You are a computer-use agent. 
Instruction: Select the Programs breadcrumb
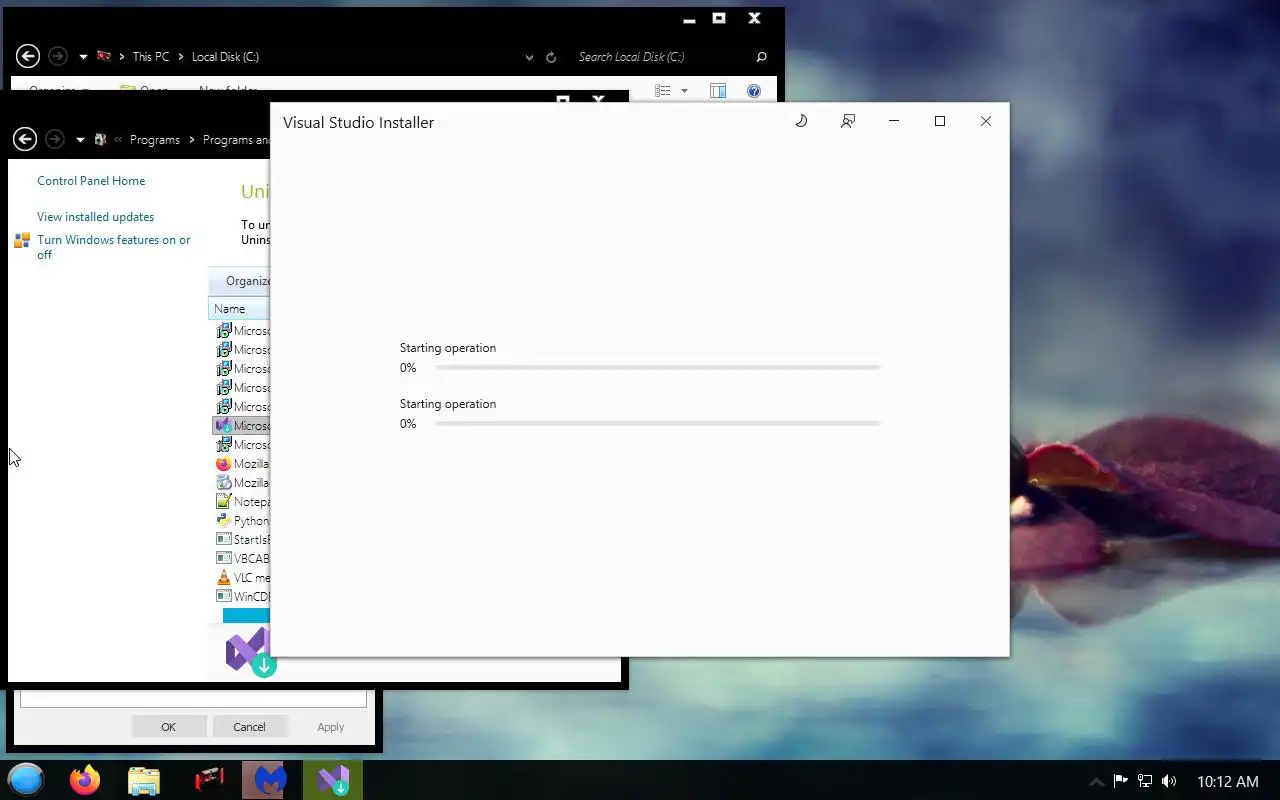coord(155,140)
